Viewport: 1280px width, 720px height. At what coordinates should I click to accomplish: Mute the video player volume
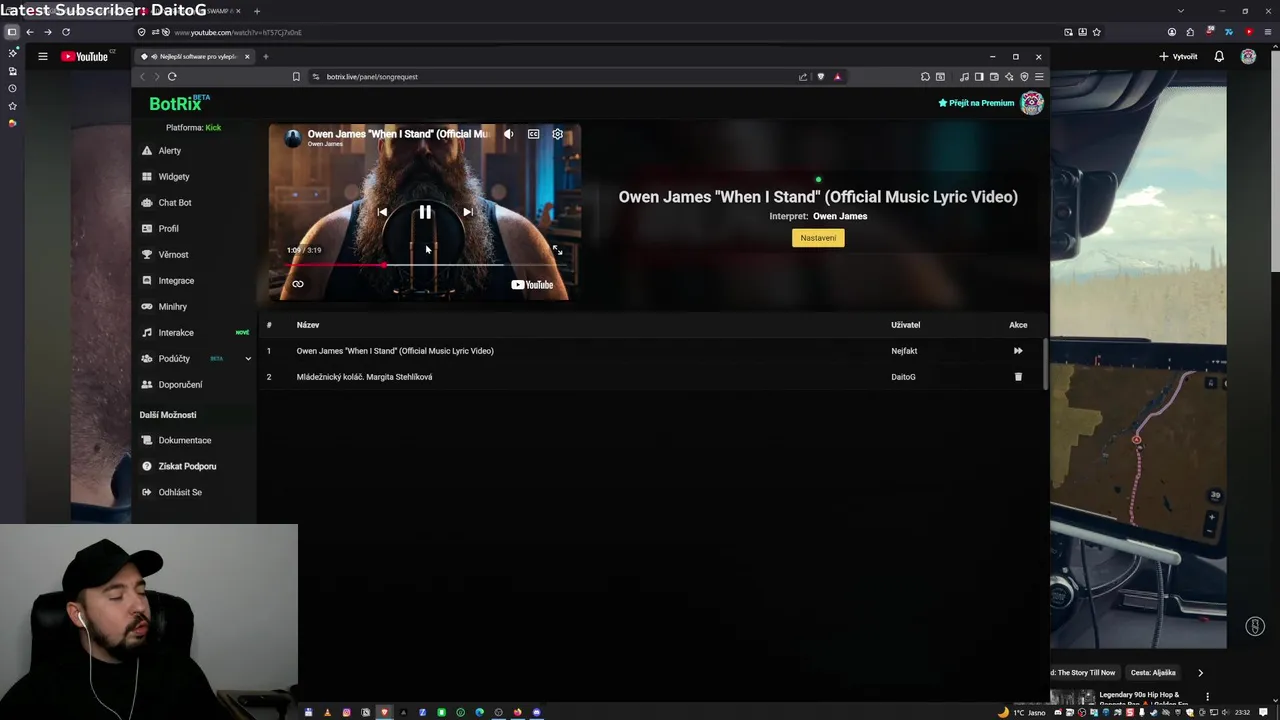click(x=509, y=134)
